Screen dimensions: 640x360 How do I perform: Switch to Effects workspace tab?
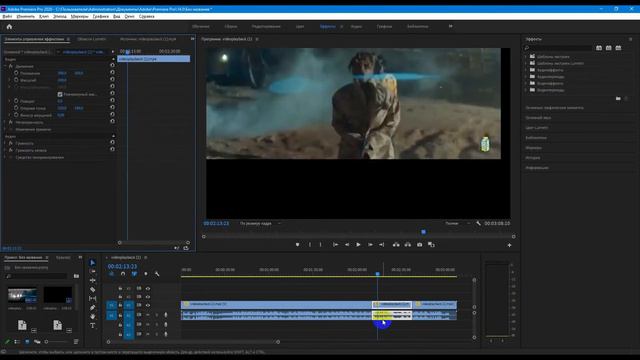(x=327, y=26)
